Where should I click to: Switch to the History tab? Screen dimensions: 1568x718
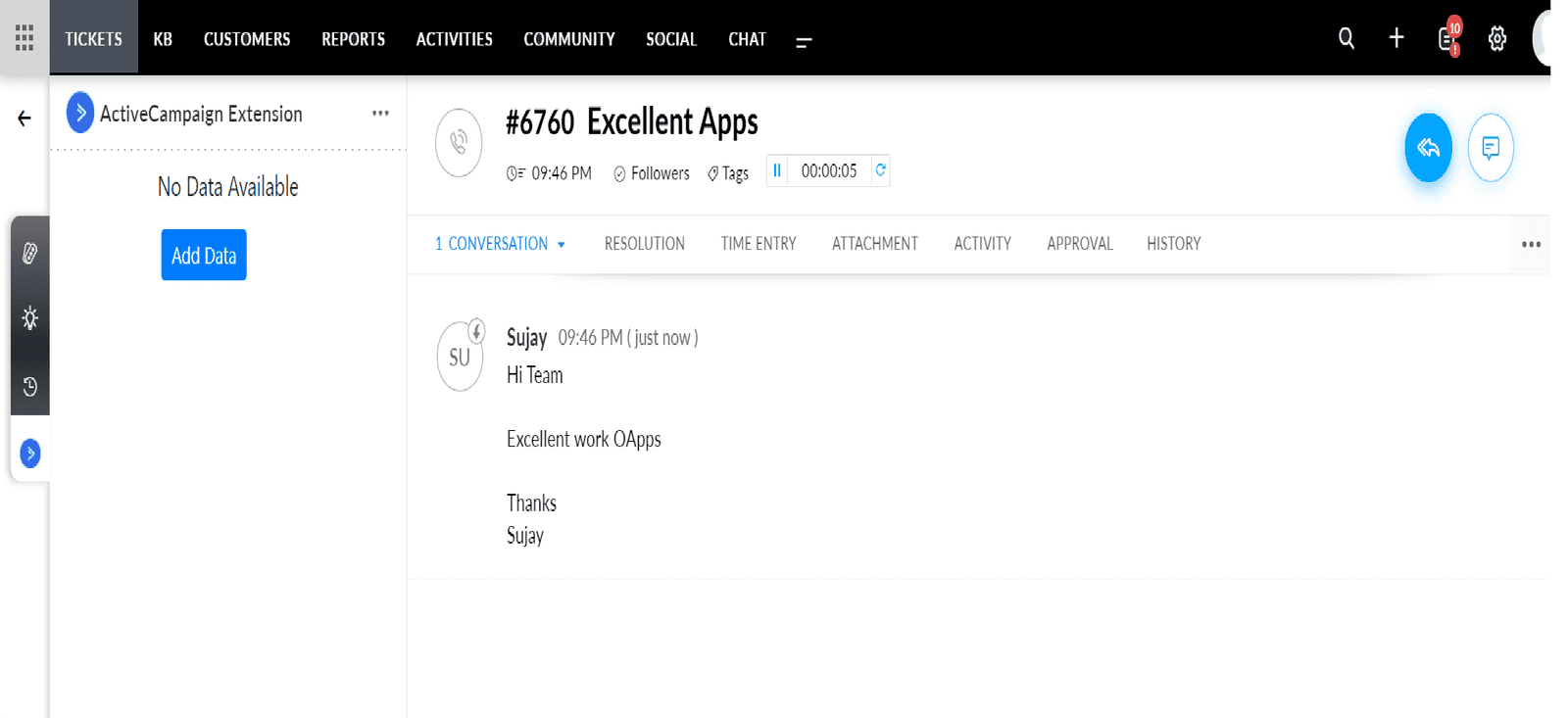pos(1174,244)
